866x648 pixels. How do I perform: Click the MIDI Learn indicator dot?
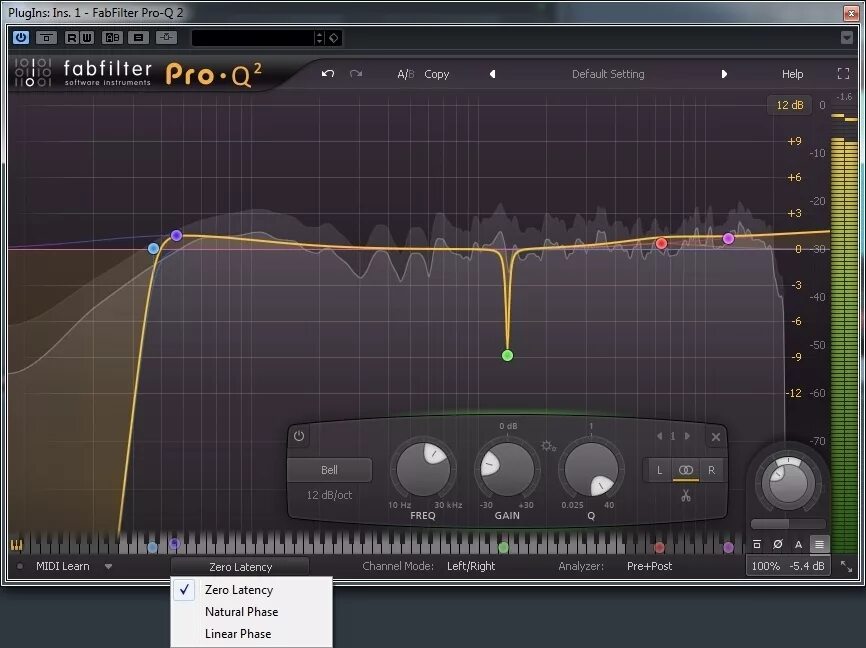point(20,566)
